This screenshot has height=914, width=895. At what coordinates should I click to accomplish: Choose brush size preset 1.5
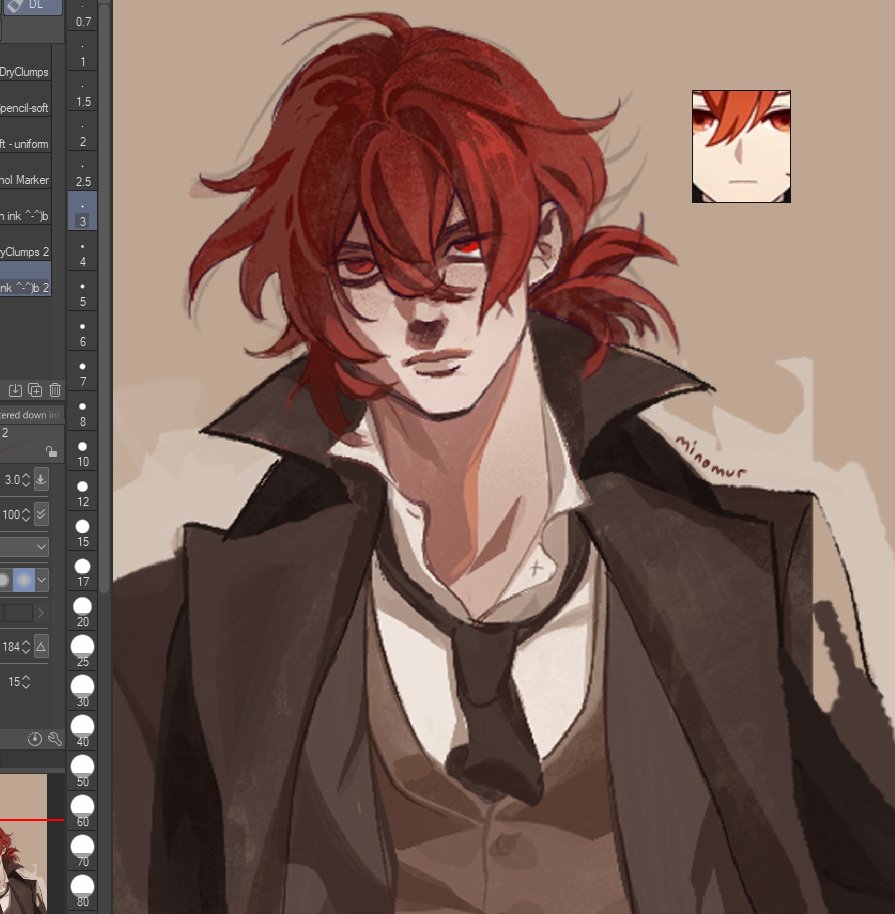83,92
